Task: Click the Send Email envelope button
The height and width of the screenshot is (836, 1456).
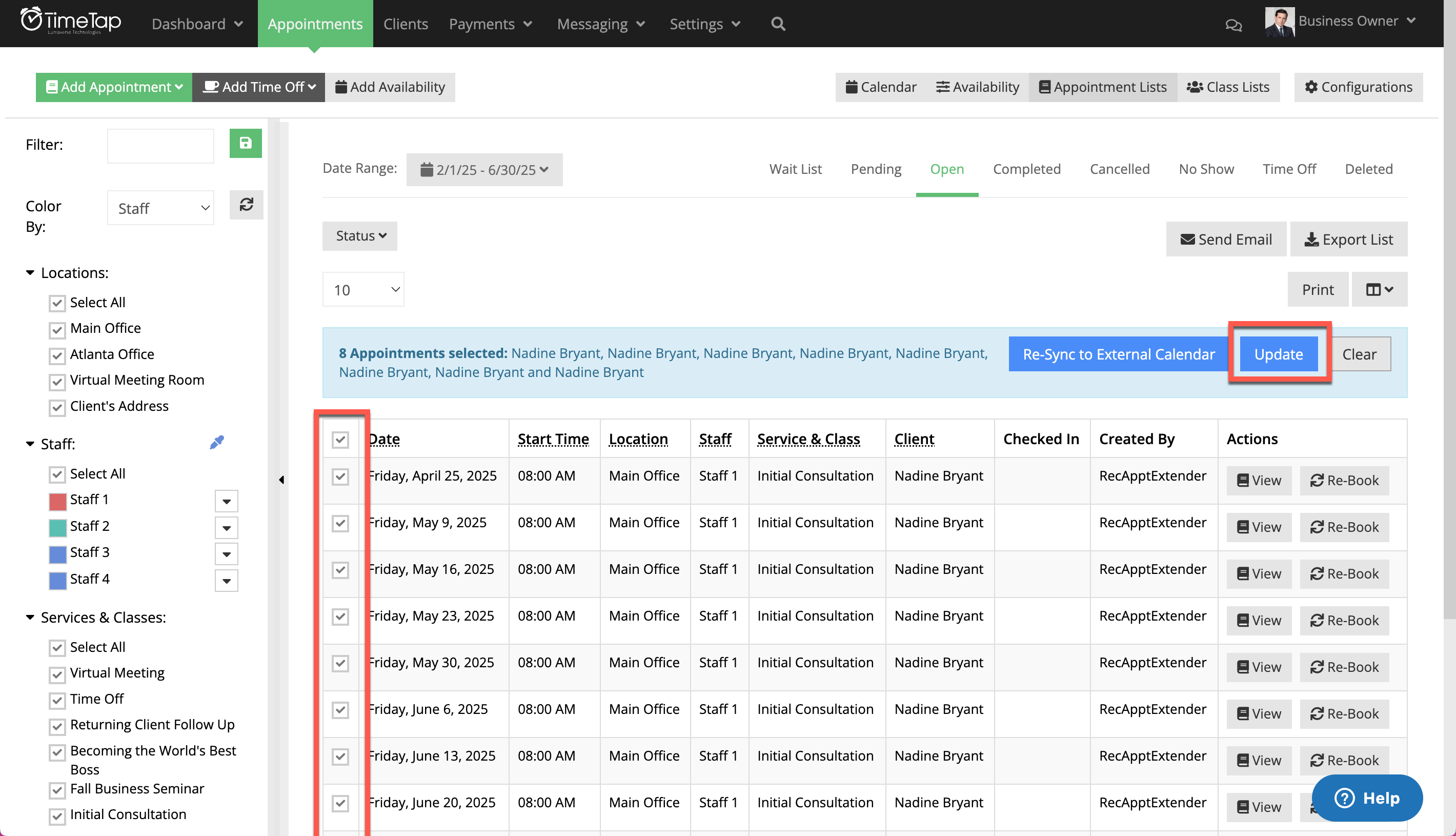Action: click(1226, 239)
